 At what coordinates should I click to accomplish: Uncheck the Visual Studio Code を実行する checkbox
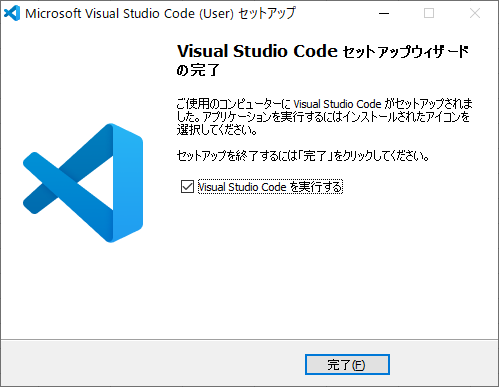point(187,187)
